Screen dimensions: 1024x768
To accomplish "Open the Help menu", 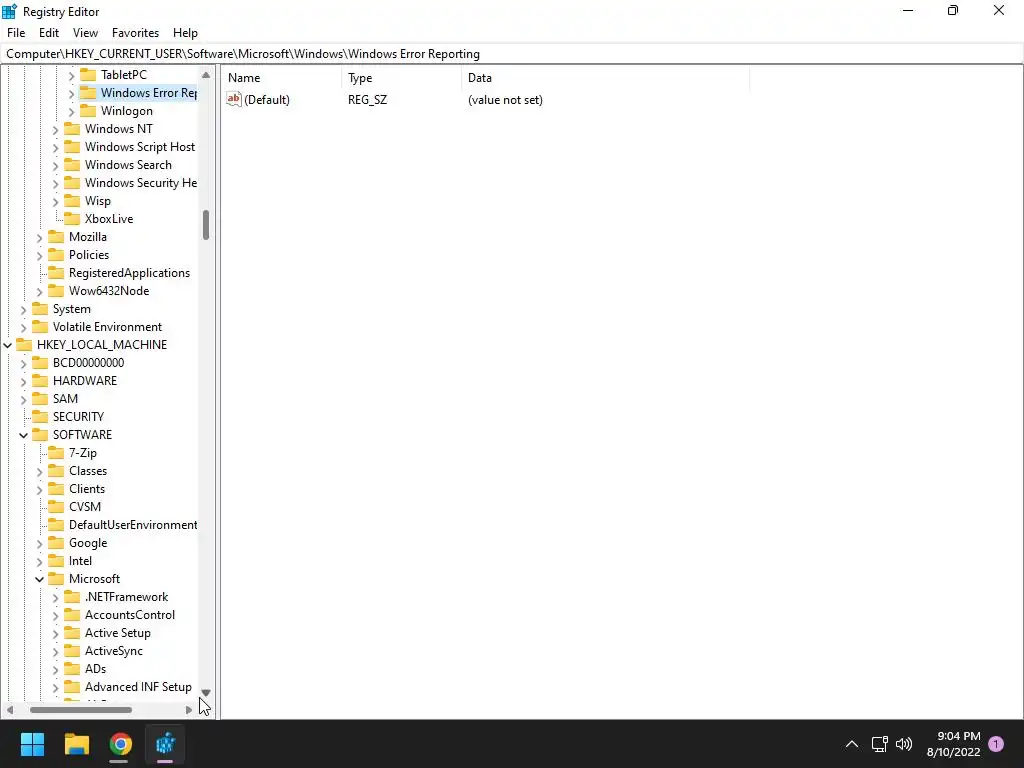I will (x=185, y=33).
